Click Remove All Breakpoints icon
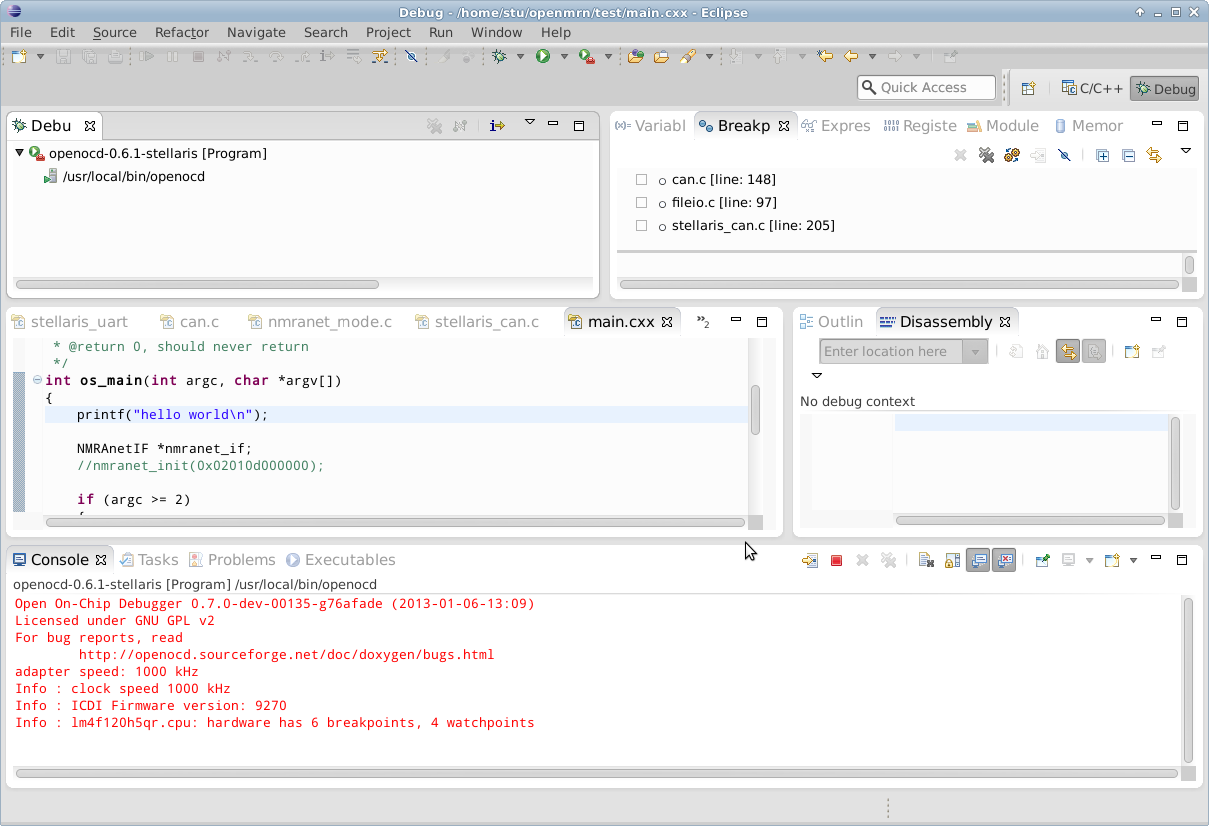1209x826 pixels. point(986,156)
